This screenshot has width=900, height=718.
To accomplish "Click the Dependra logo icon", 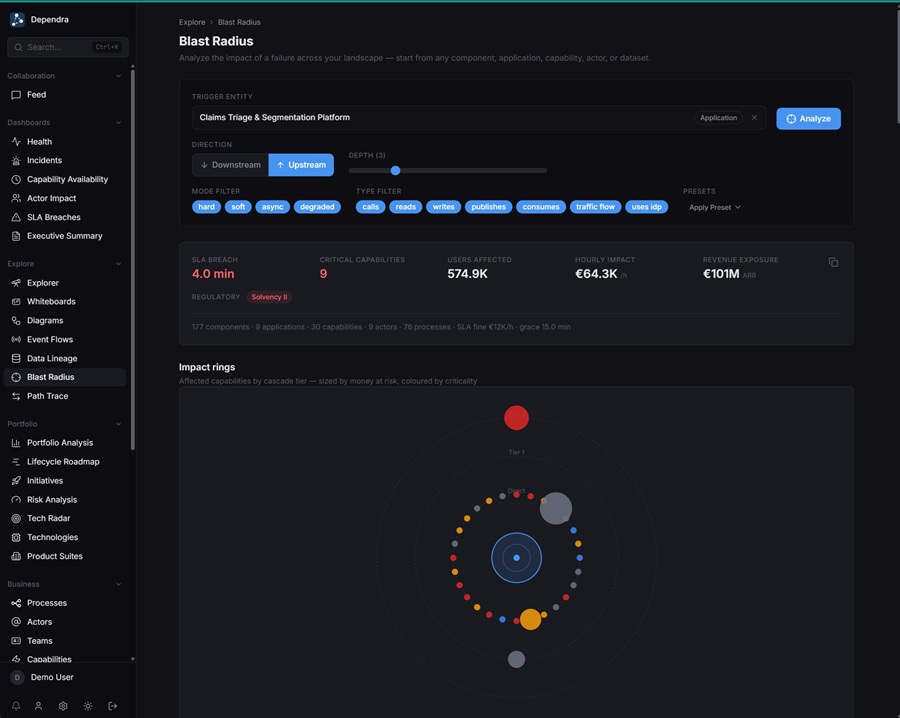I will tap(17, 20).
